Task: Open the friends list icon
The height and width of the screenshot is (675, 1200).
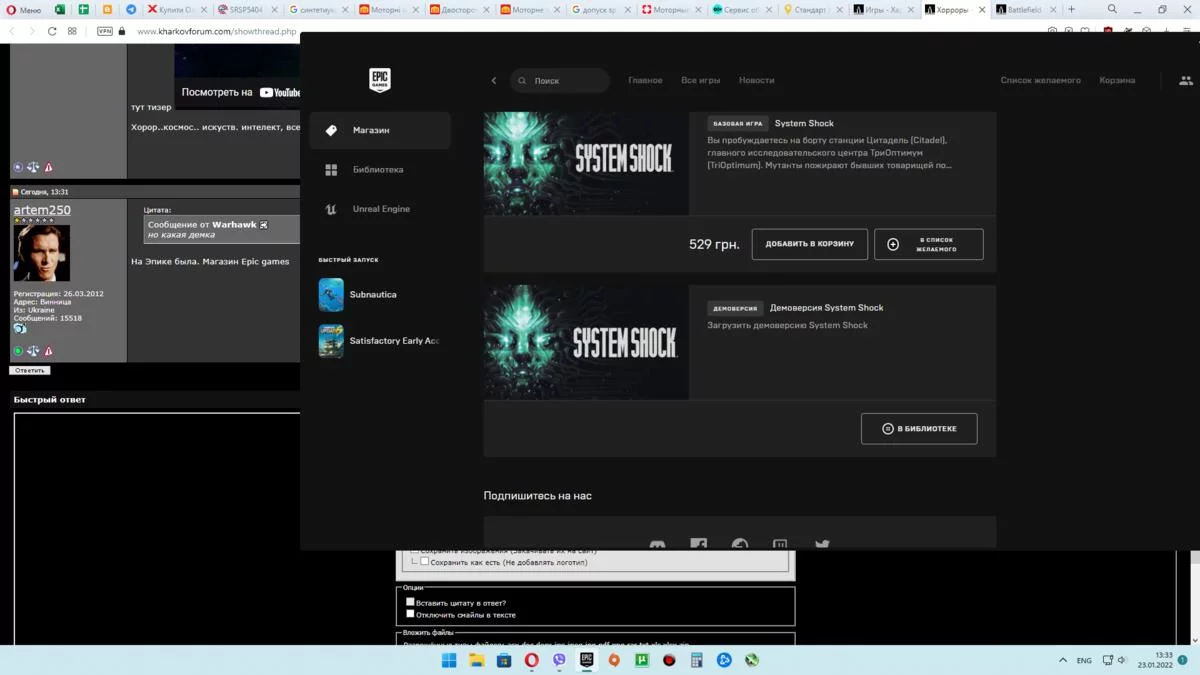Action: (1185, 81)
